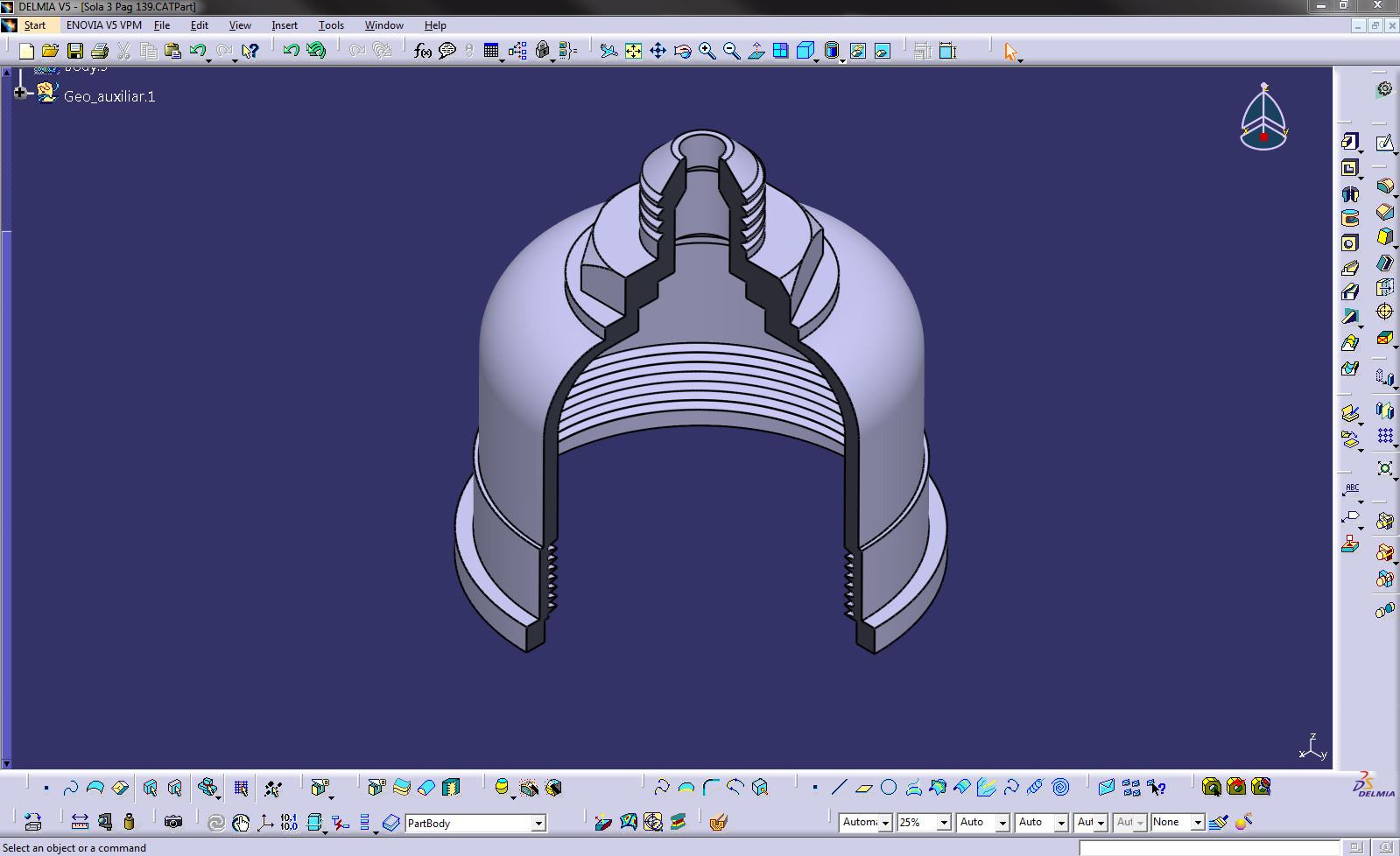Print the document with the printer icon
This screenshot has height=856, width=1400.
(x=99, y=52)
